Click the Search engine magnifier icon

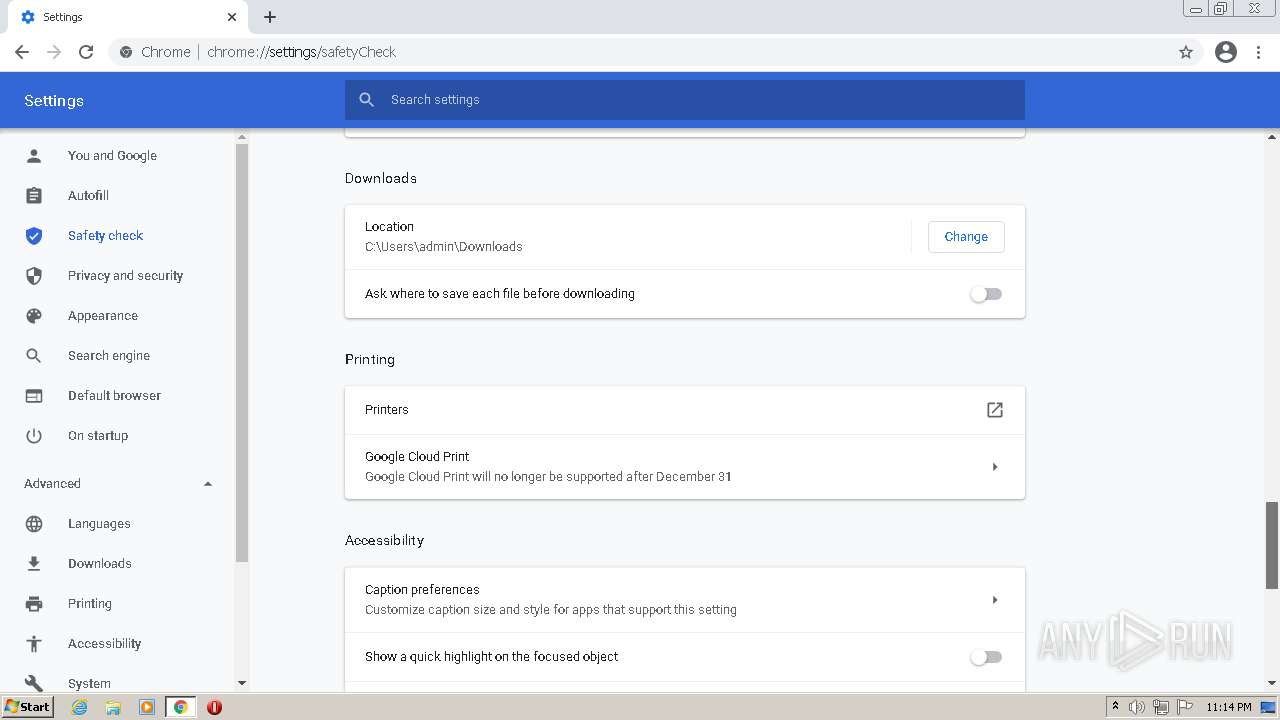tap(34, 356)
